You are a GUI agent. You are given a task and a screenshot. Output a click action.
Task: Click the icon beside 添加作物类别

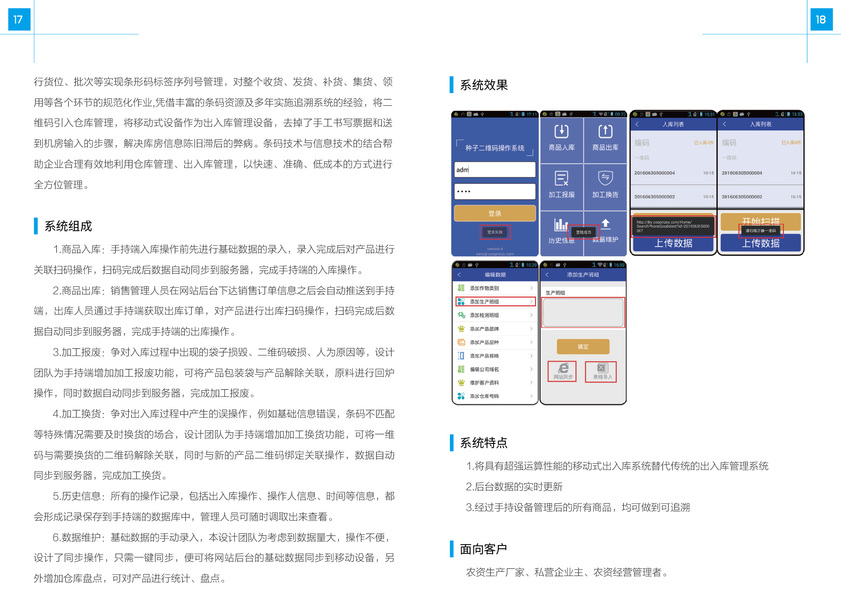pos(461,288)
